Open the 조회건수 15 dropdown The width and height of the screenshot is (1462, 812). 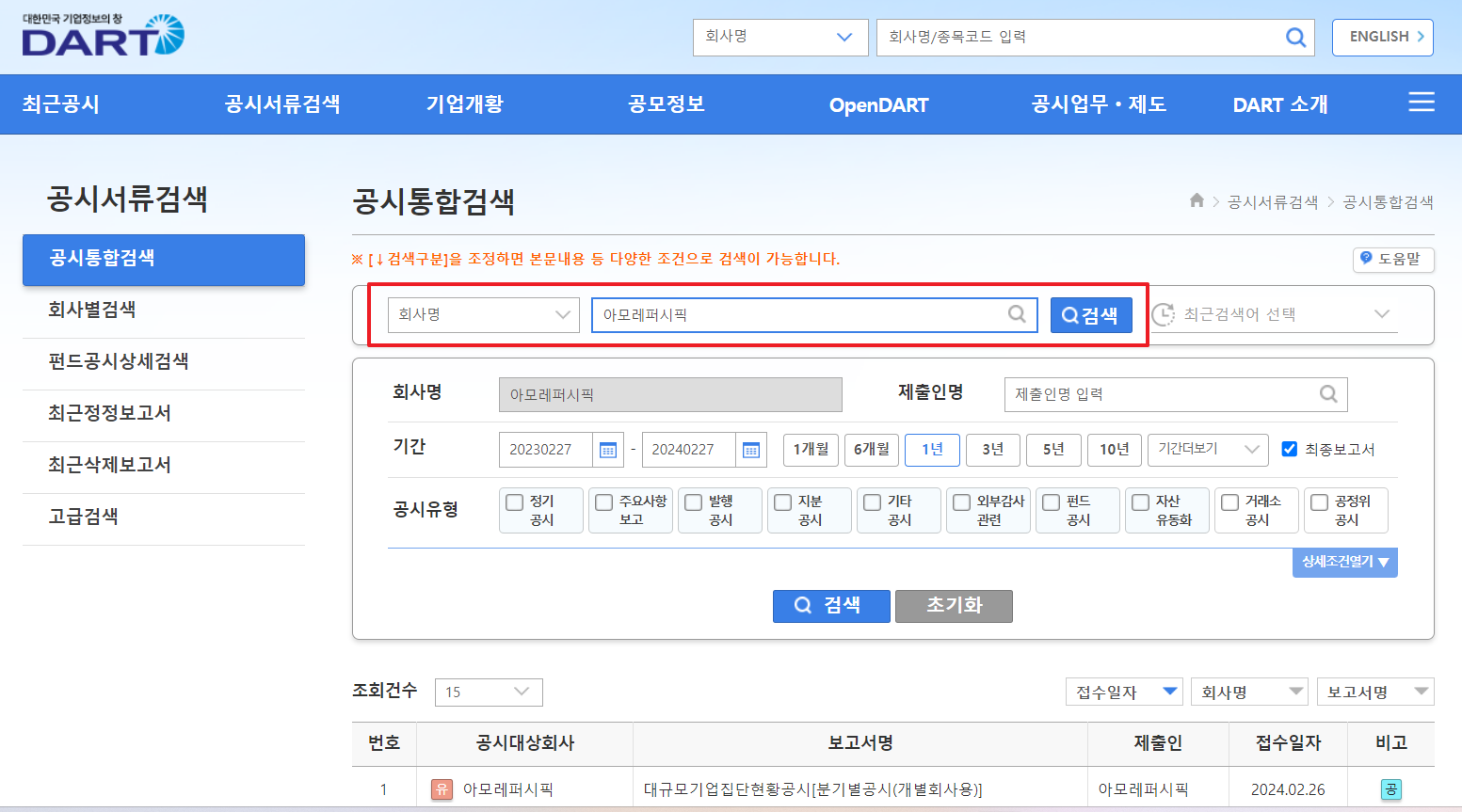coord(489,692)
